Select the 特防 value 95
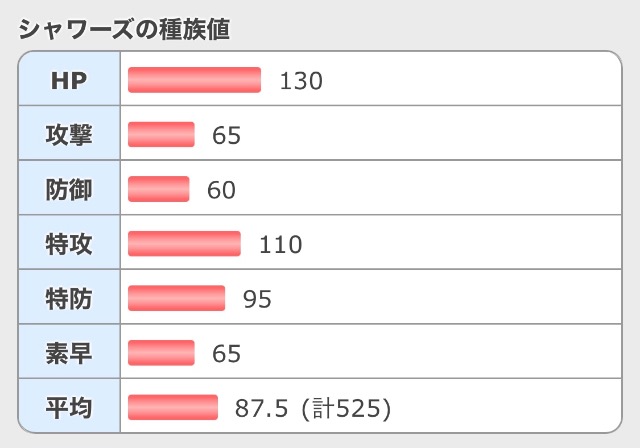Image resolution: width=640 pixels, height=448 pixels. [257, 299]
